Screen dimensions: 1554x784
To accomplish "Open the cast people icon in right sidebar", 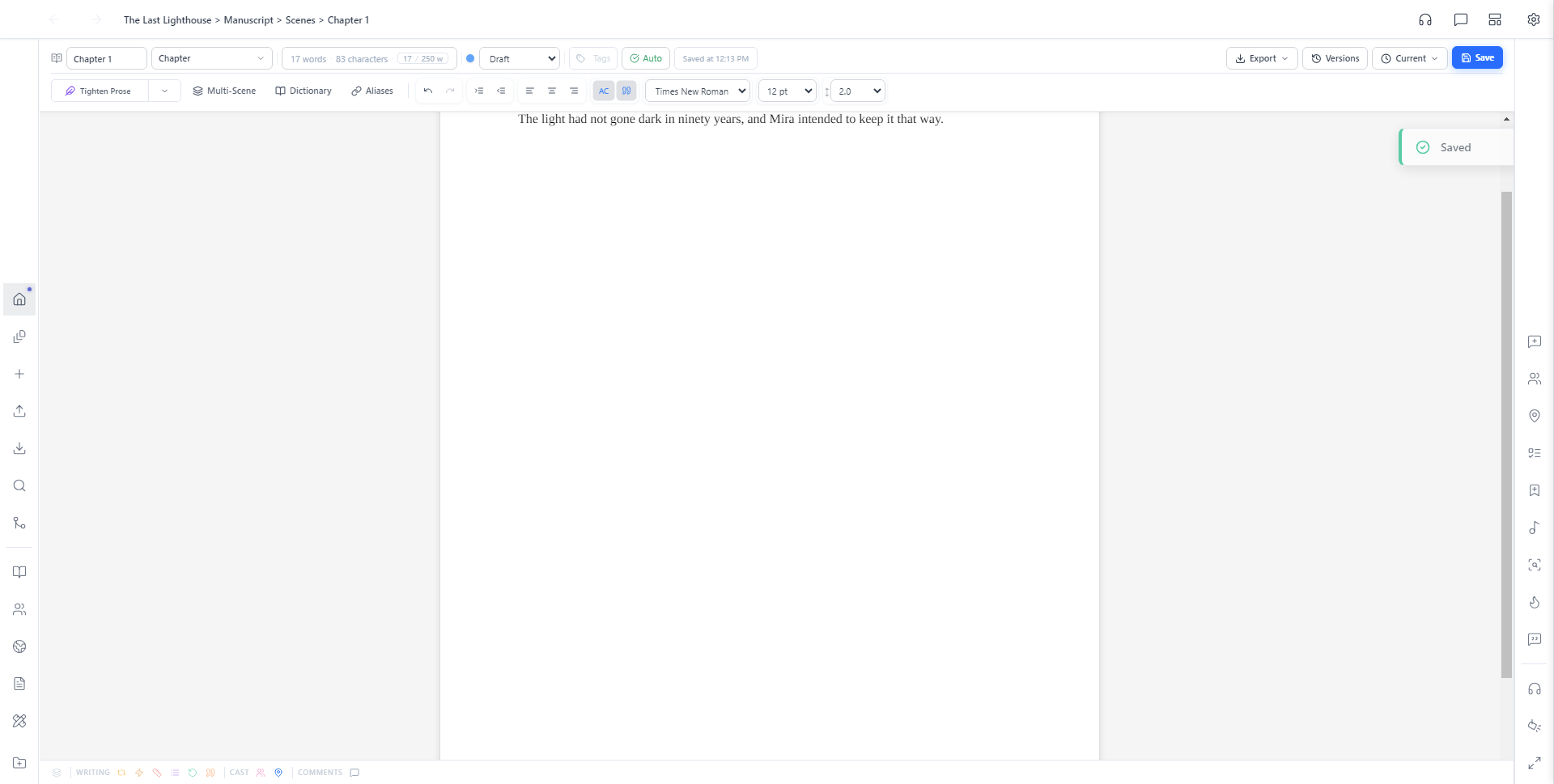I will click(x=1535, y=379).
